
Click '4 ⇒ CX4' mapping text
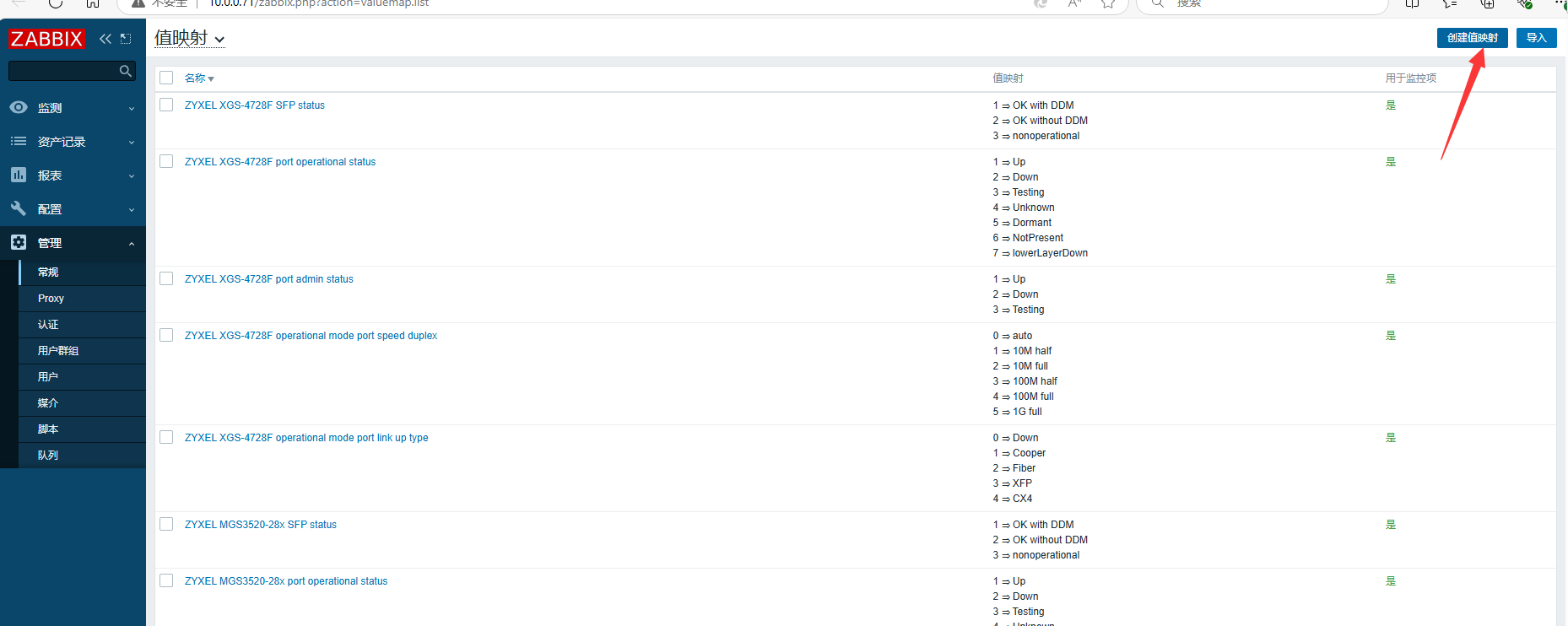point(1012,499)
